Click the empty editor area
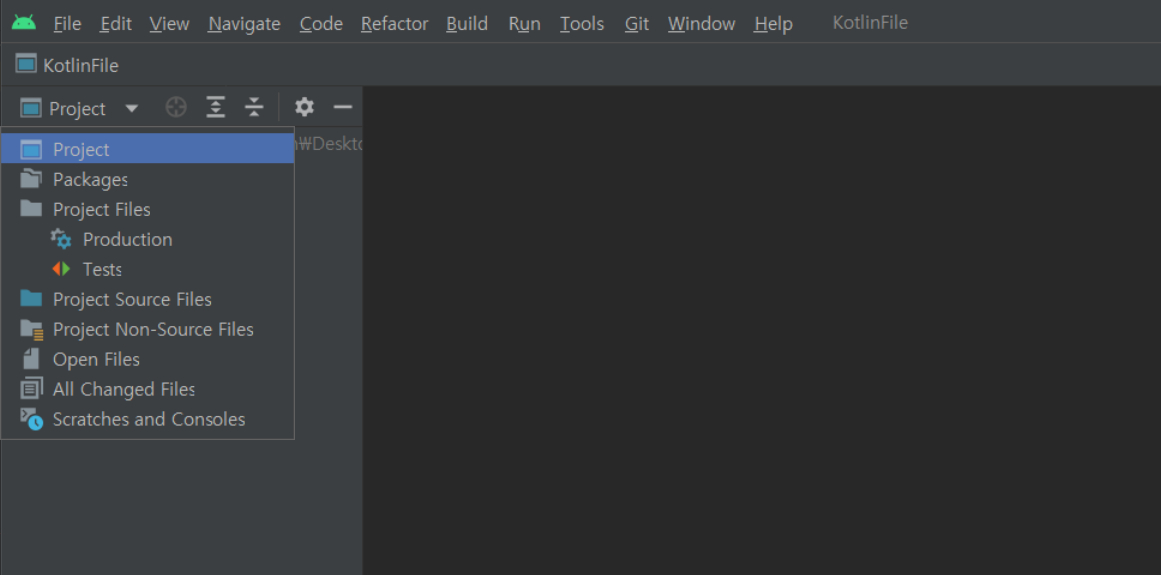This screenshot has width=1161, height=575. pyautogui.click(x=761, y=330)
